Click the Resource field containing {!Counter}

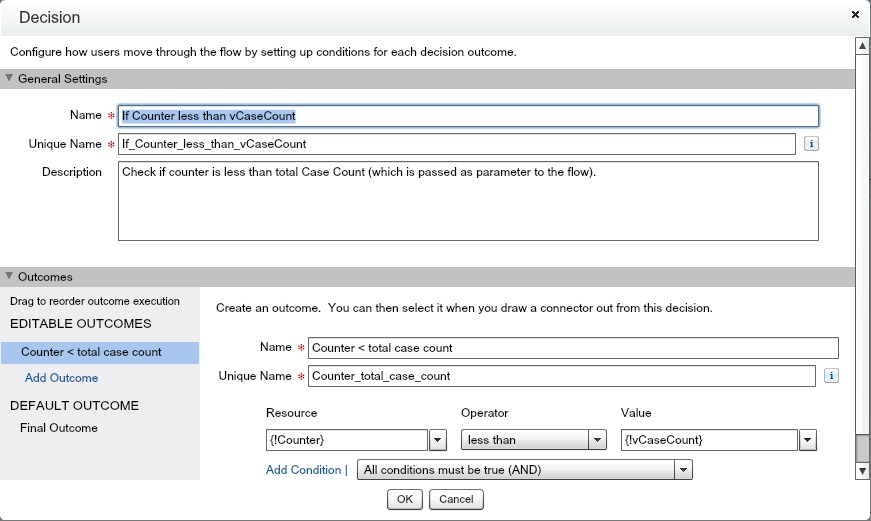click(347, 440)
